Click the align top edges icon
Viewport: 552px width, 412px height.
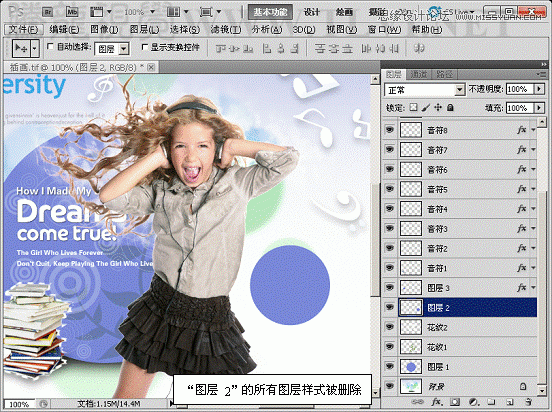pos(221,48)
